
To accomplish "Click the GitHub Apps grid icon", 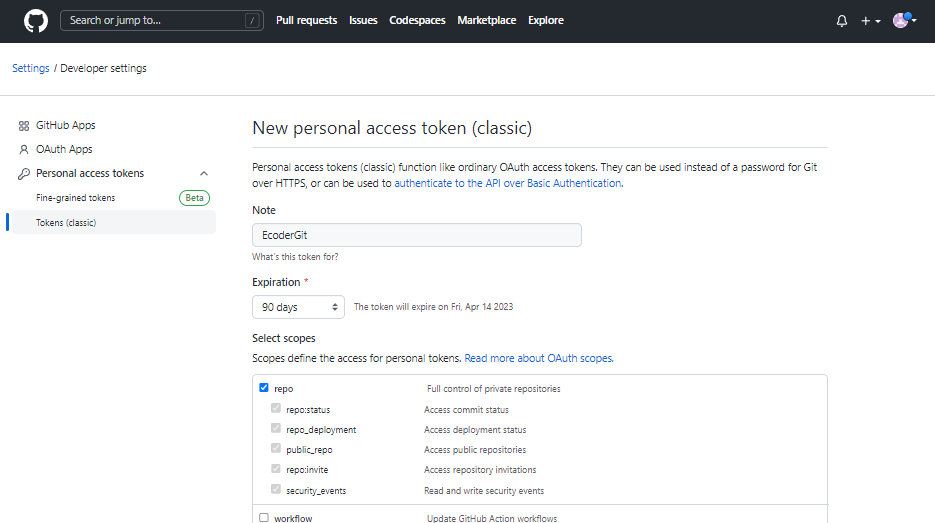I will coord(24,126).
